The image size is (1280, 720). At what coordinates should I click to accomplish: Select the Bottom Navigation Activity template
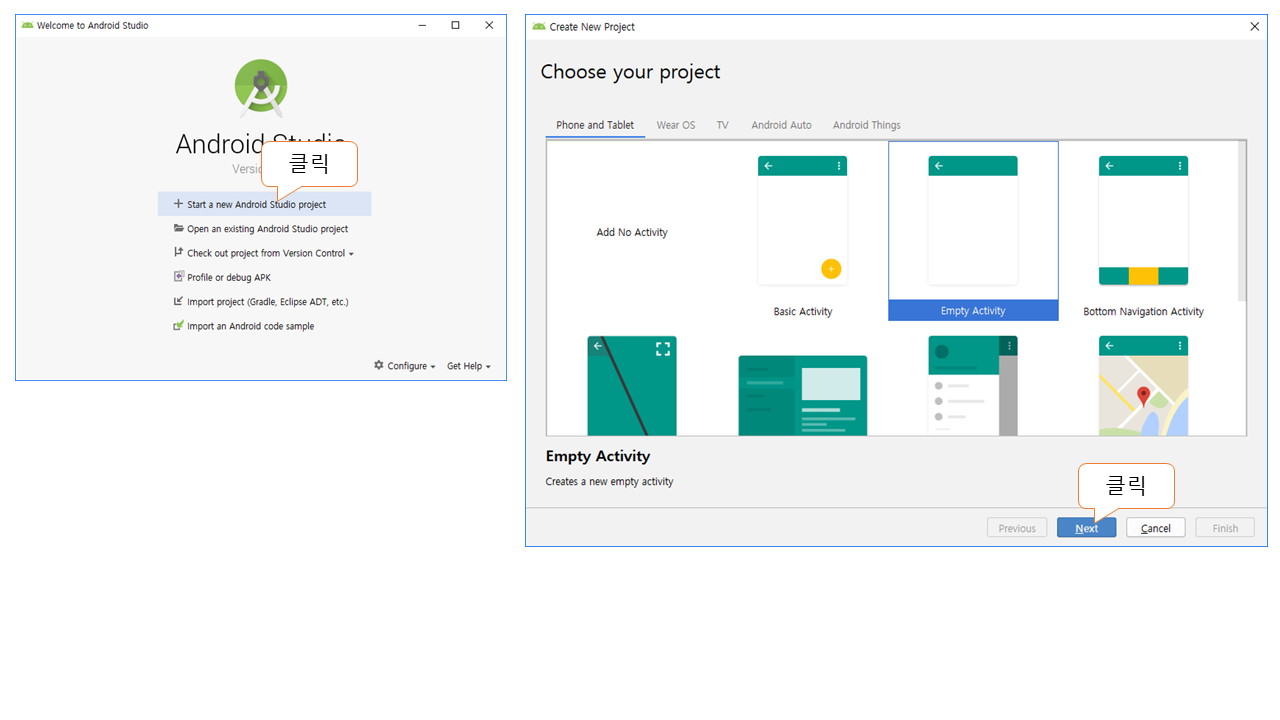coord(1143,235)
